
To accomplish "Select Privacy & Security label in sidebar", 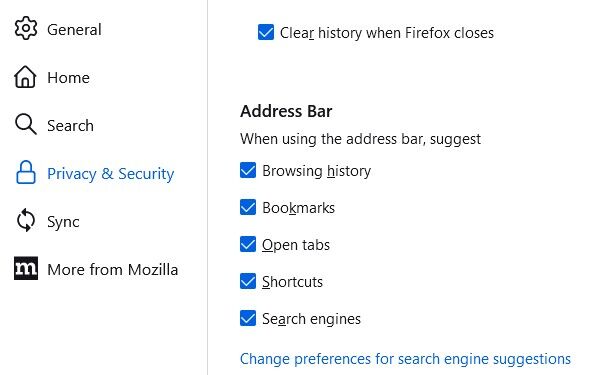I will click(110, 173).
